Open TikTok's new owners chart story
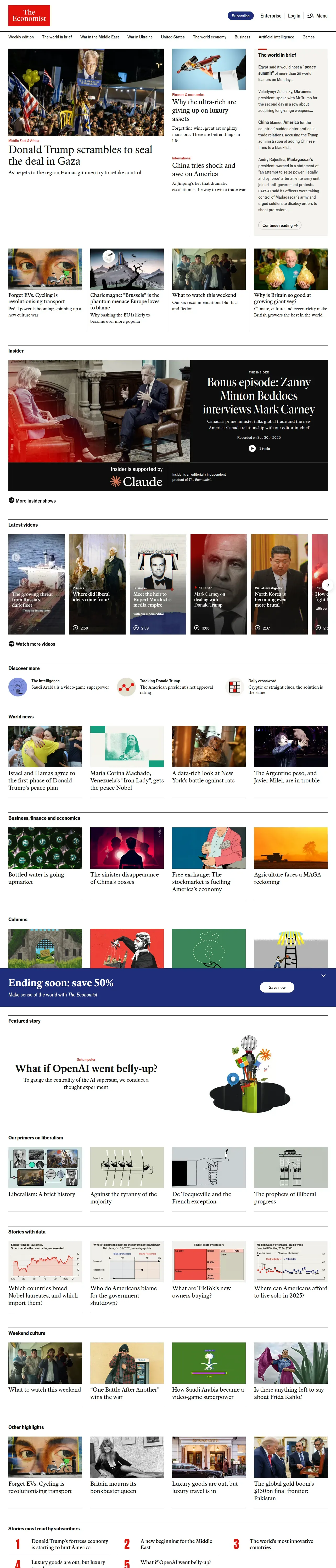Image resolution: width=336 pixels, height=1568 pixels. tap(201, 1292)
